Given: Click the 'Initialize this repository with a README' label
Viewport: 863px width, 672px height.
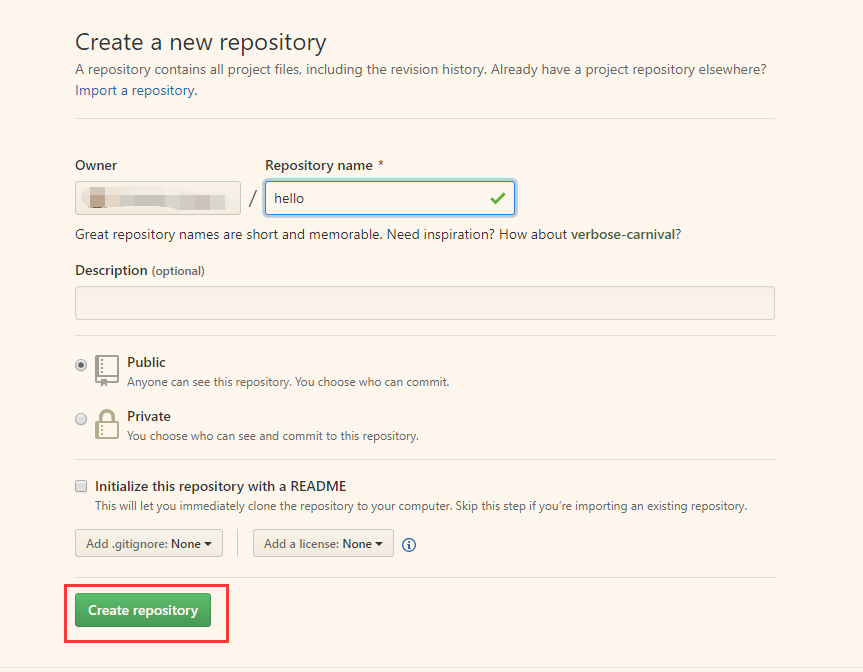Looking at the screenshot, I should click(x=221, y=487).
